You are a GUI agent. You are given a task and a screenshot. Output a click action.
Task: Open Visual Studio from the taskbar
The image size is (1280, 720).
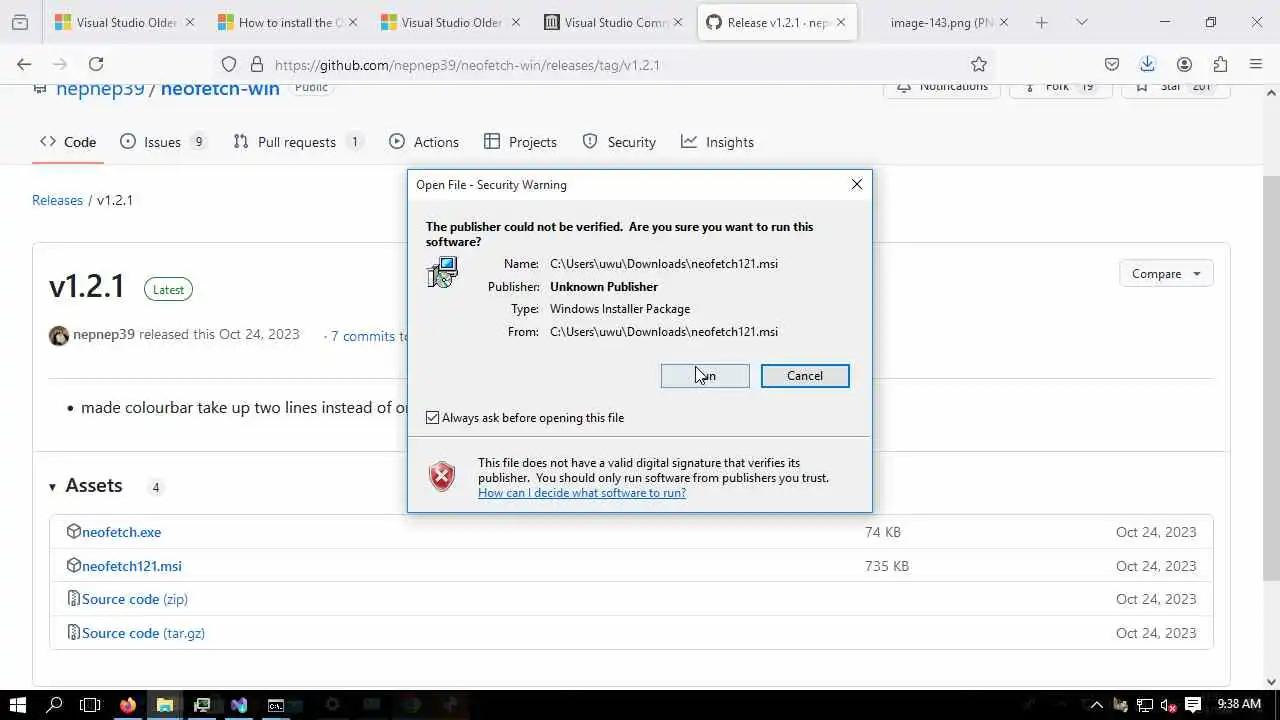[x=239, y=705]
